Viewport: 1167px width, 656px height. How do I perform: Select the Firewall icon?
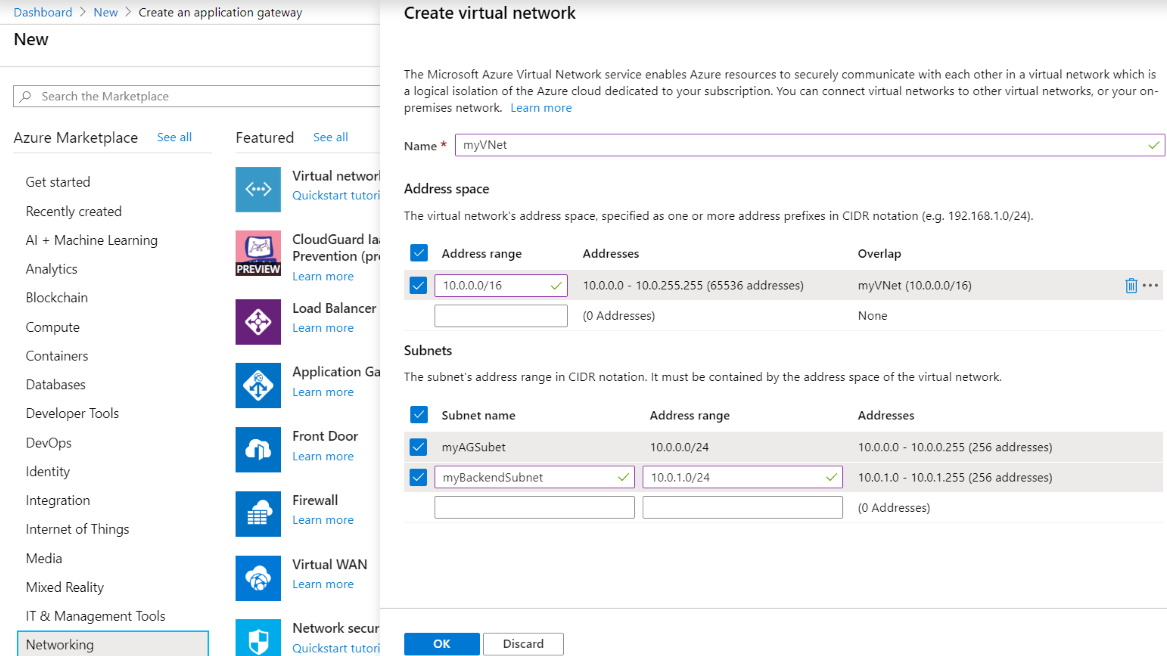tap(258, 513)
